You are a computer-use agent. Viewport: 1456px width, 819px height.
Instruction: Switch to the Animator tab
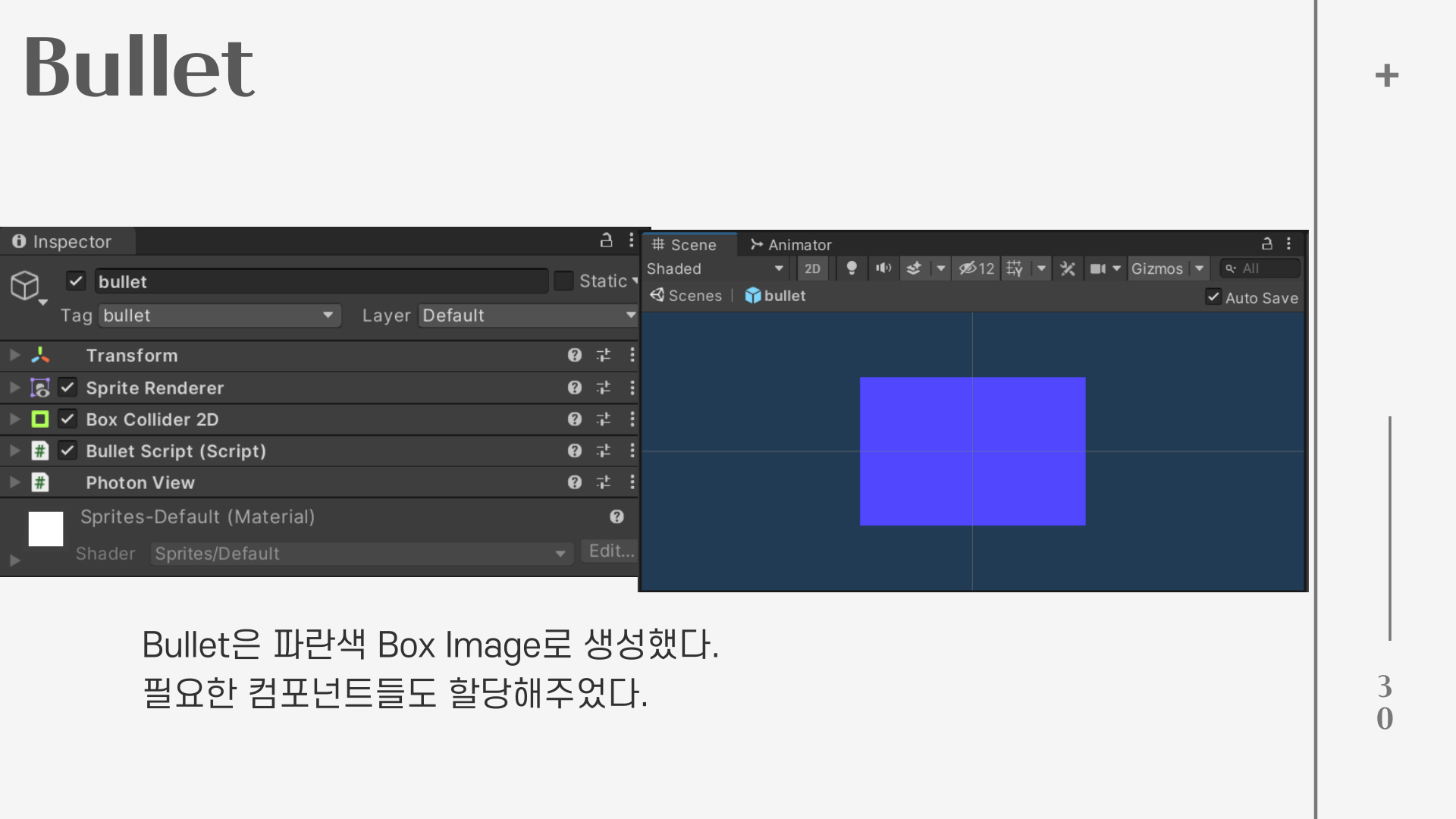coord(791,245)
